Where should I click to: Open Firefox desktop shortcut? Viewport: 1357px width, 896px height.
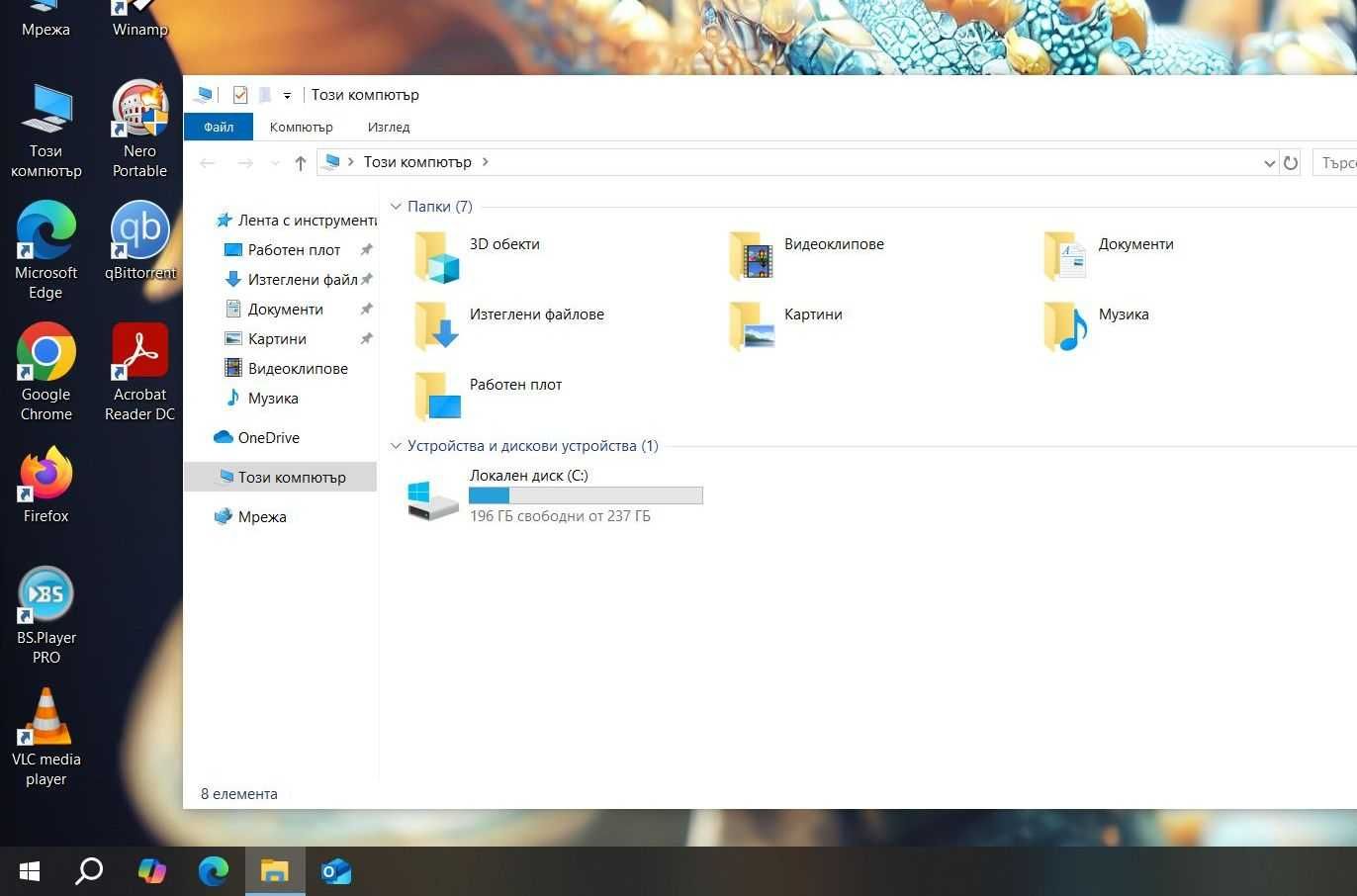(46, 485)
